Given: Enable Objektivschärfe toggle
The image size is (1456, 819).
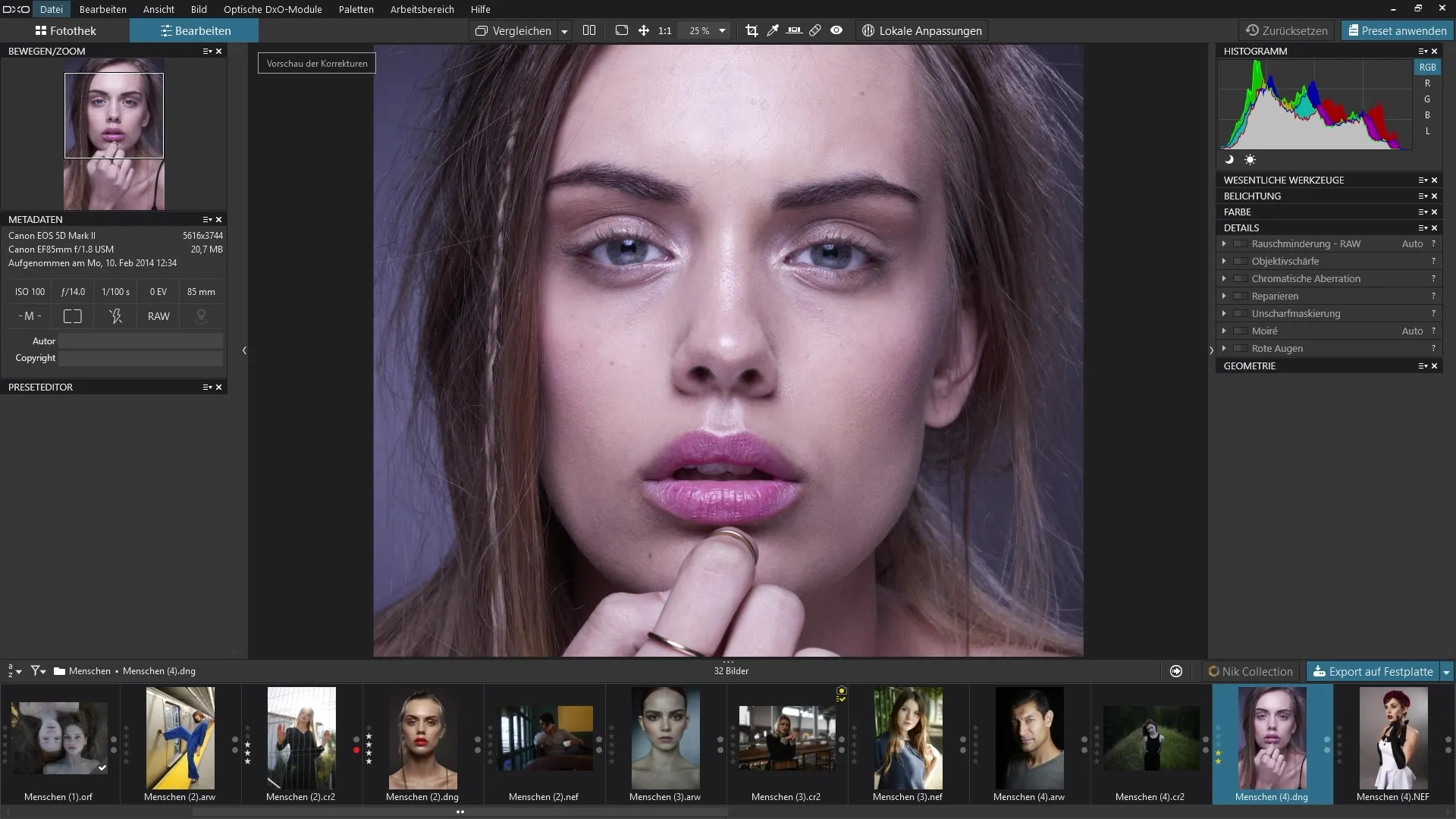Looking at the screenshot, I should (1241, 262).
